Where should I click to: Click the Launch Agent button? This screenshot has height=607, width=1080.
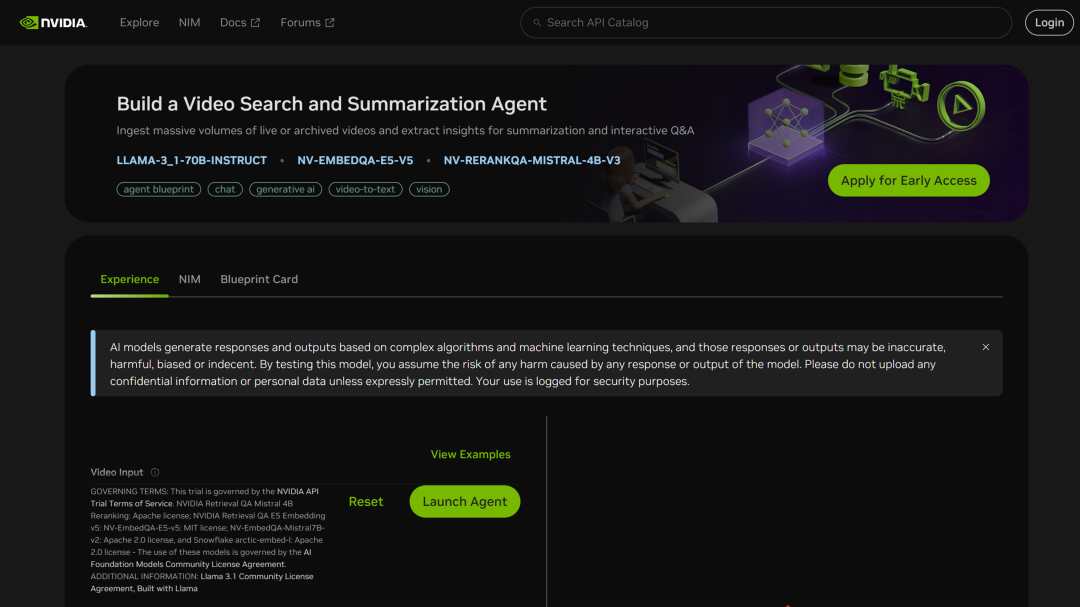tap(465, 502)
